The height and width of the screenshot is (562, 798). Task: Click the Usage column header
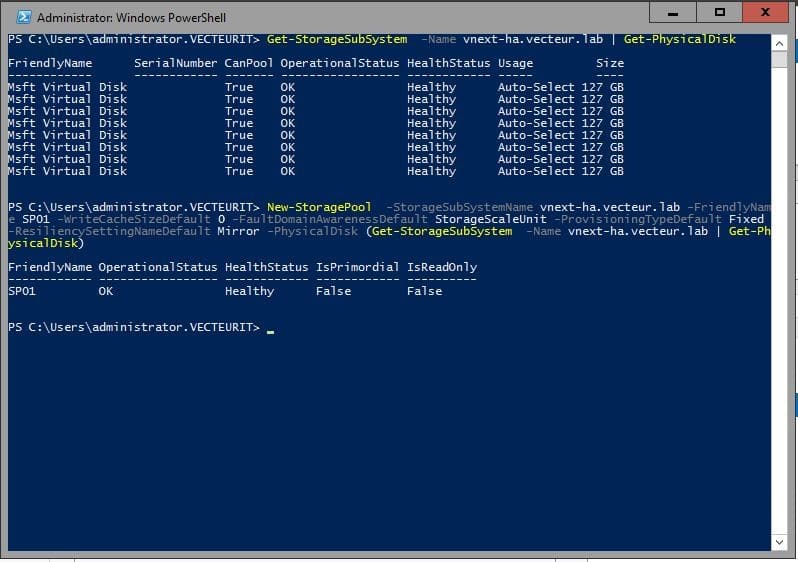click(x=516, y=63)
